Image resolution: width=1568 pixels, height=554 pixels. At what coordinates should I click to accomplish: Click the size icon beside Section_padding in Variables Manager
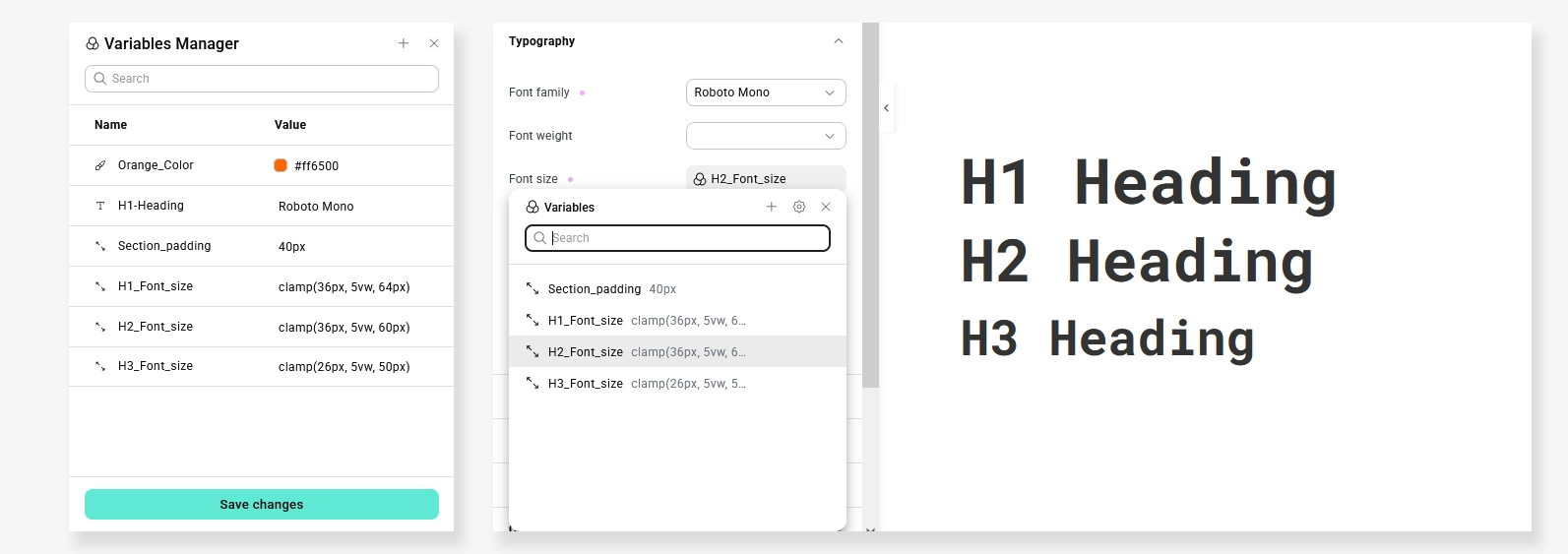coord(100,246)
